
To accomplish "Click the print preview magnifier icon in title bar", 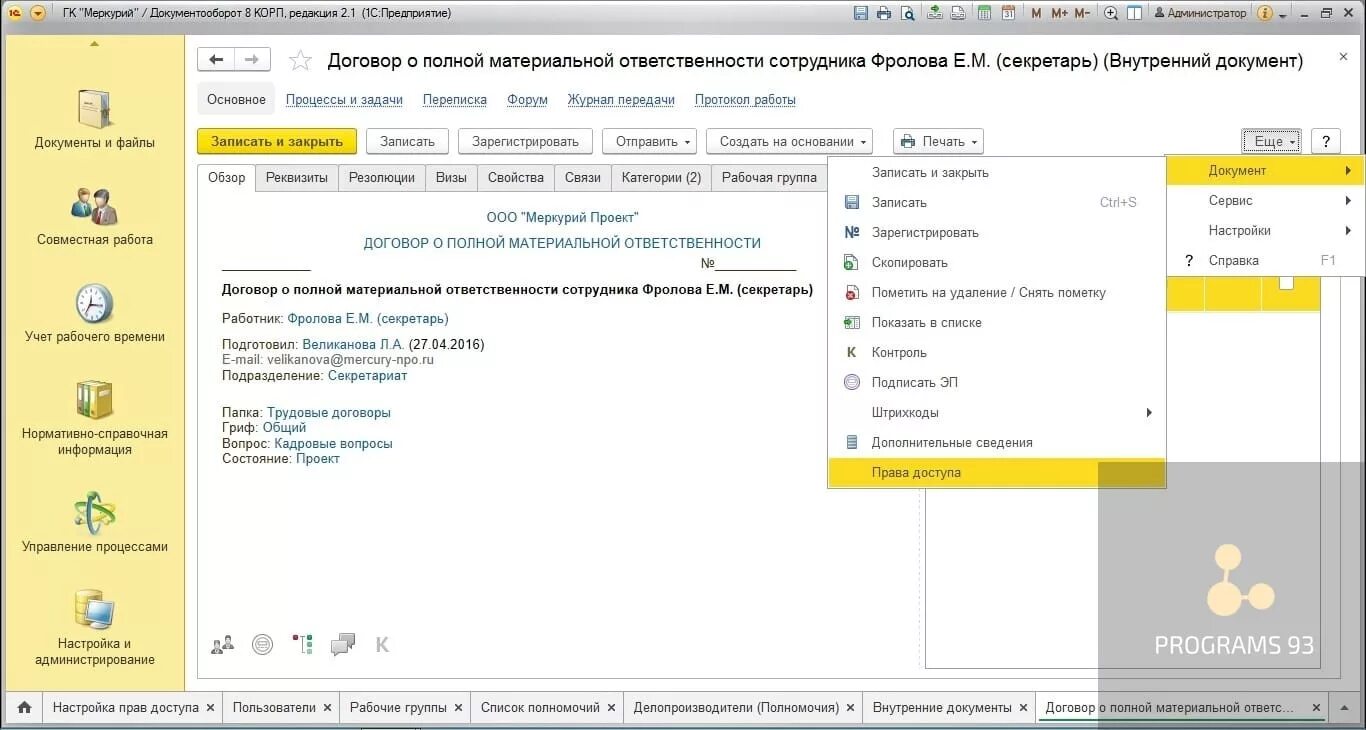I will click(x=907, y=13).
